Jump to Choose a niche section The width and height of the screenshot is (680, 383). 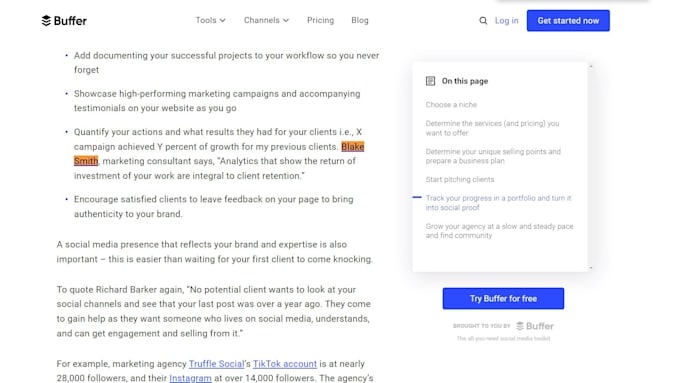click(x=451, y=105)
